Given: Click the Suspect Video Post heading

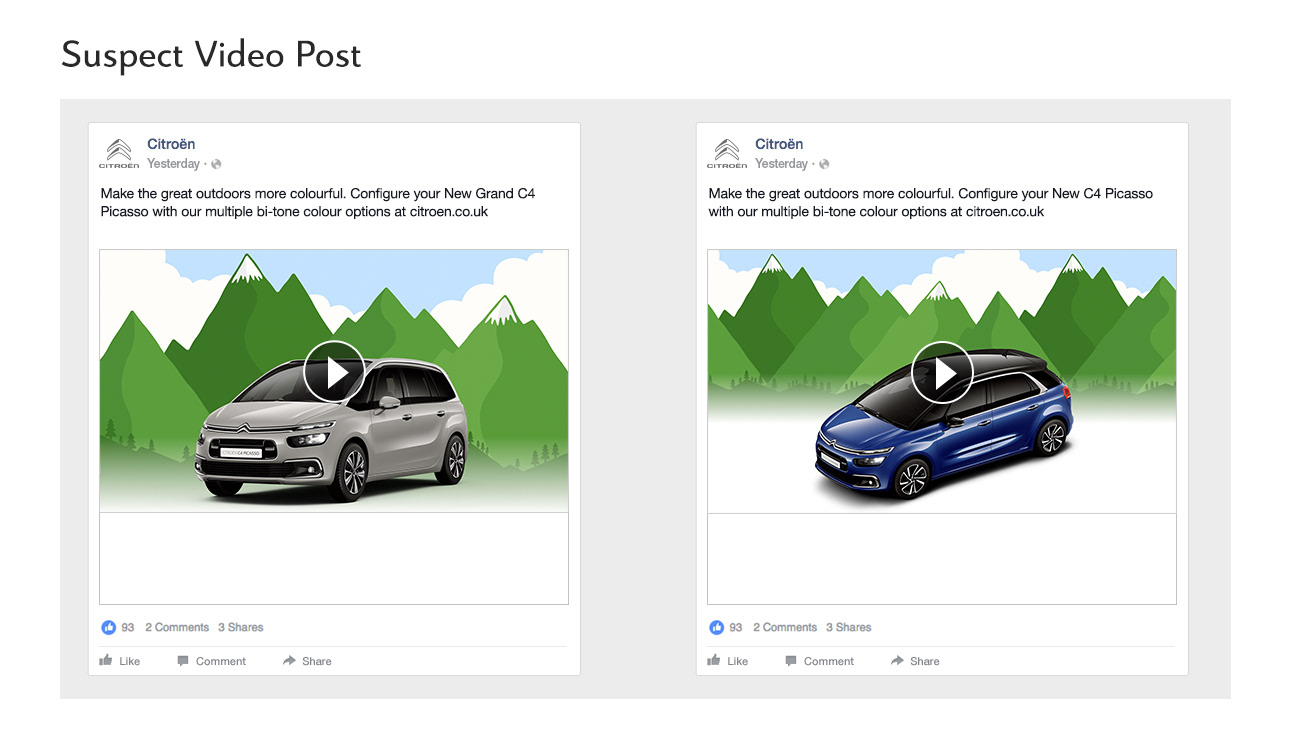Looking at the screenshot, I should click(x=211, y=54).
